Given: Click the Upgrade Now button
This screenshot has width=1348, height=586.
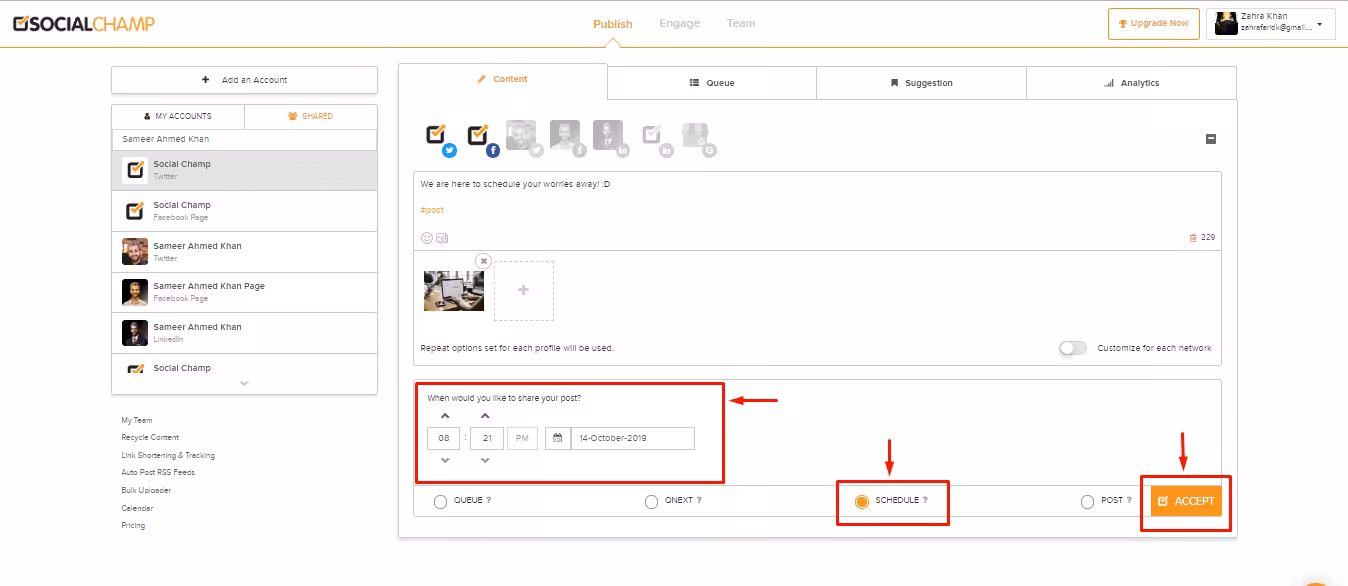Looking at the screenshot, I should [1154, 23].
